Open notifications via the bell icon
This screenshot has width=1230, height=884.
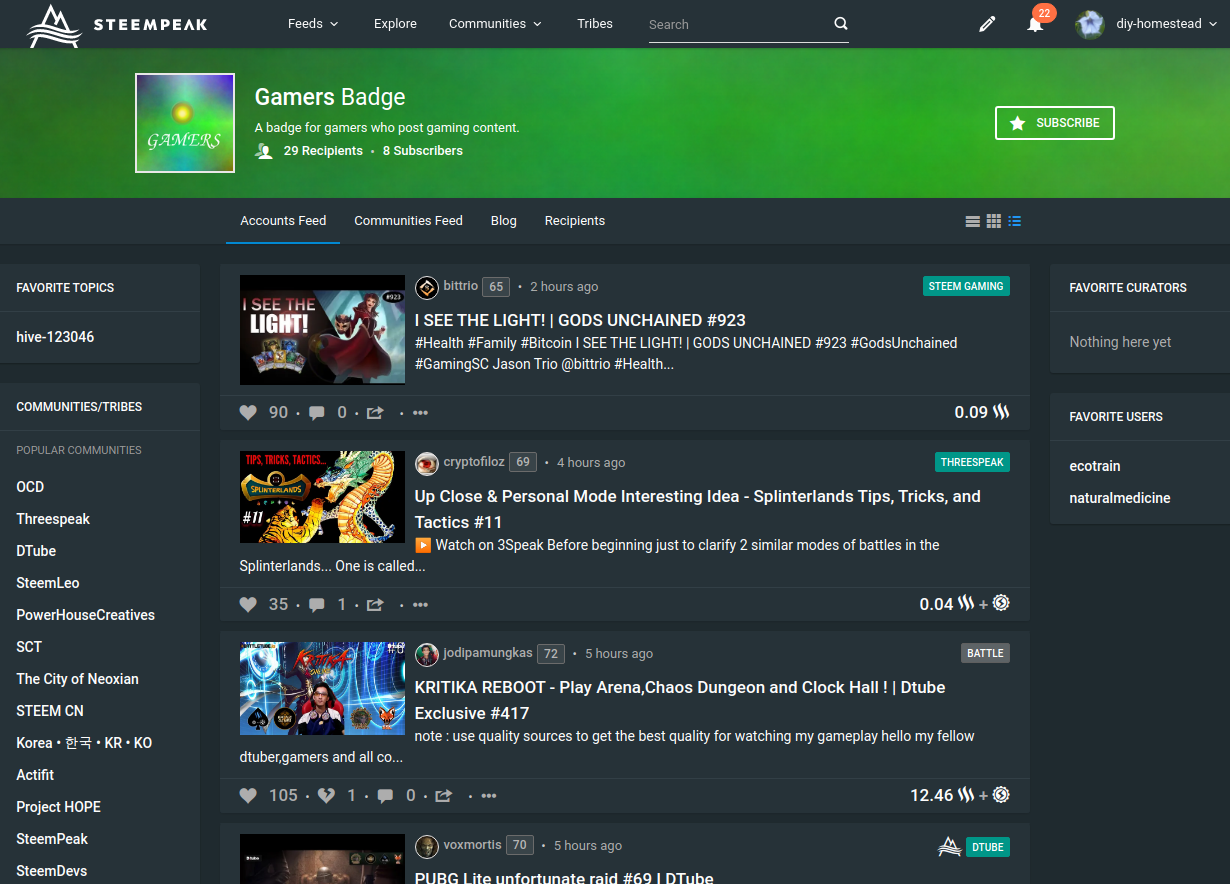coord(1035,25)
